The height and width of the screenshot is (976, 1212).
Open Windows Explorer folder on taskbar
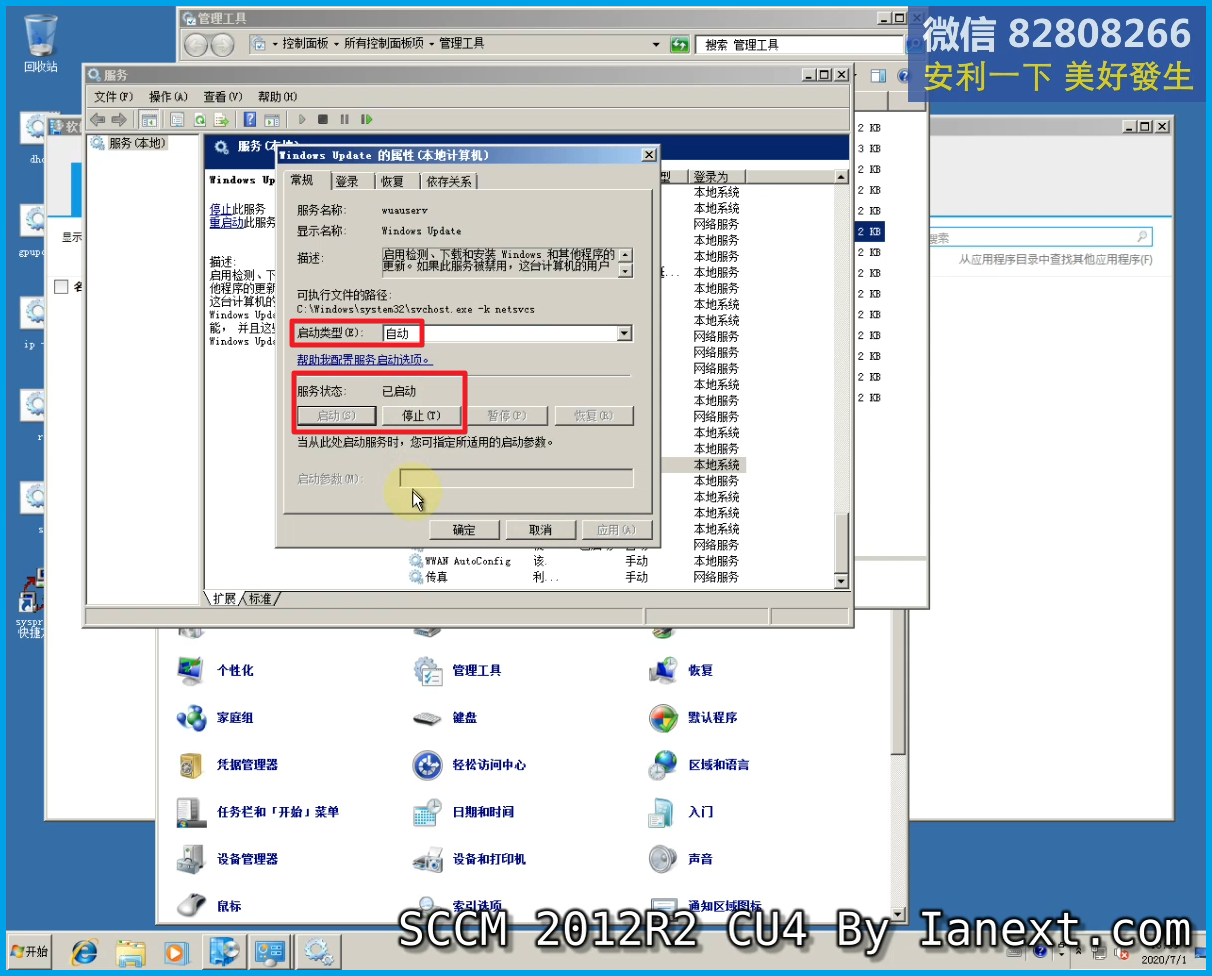pos(131,951)
